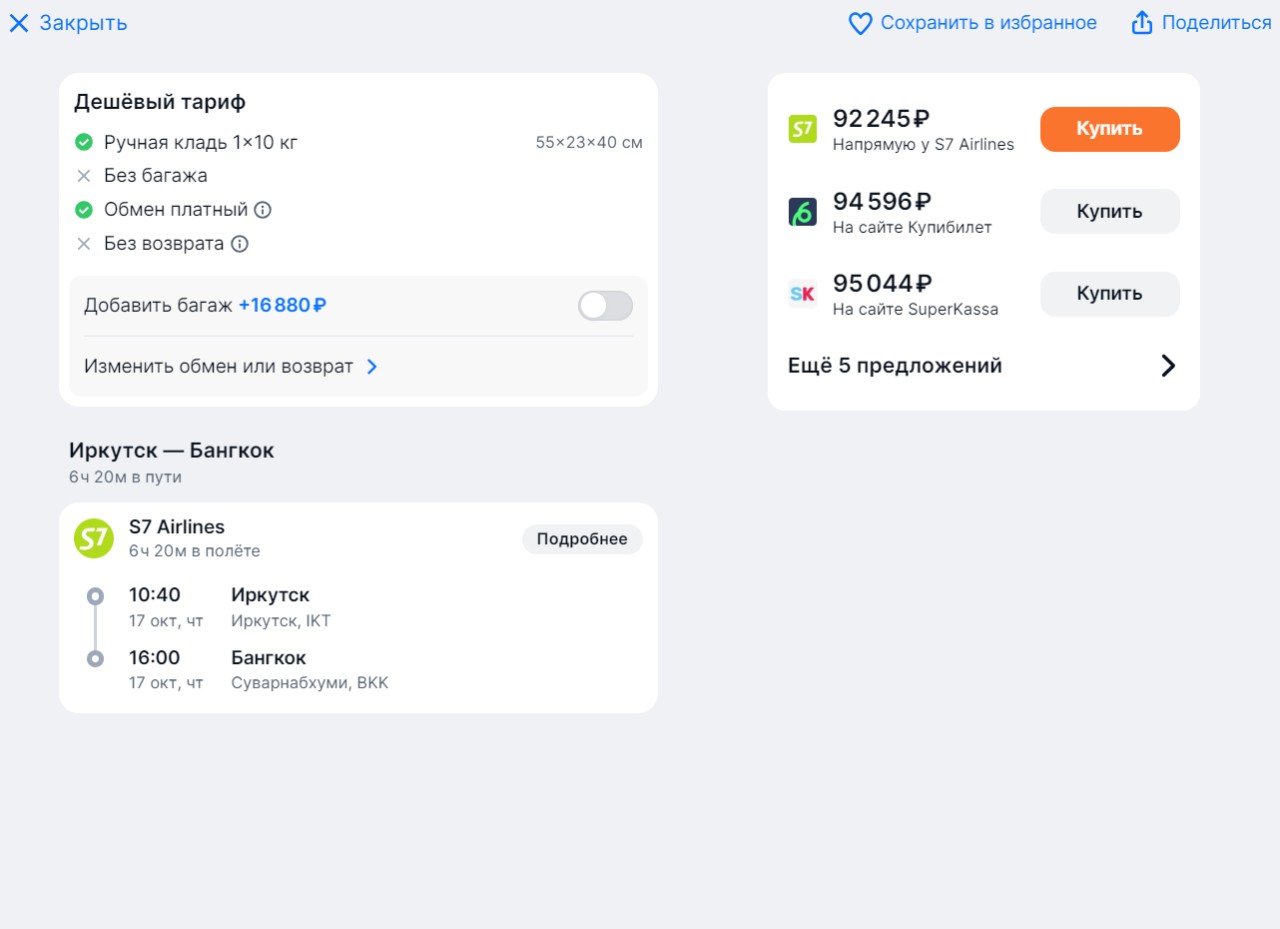Click the Иркутск departure point marker
The width and height of the screenshot is (1280, 929).
(x=95, y=597)
